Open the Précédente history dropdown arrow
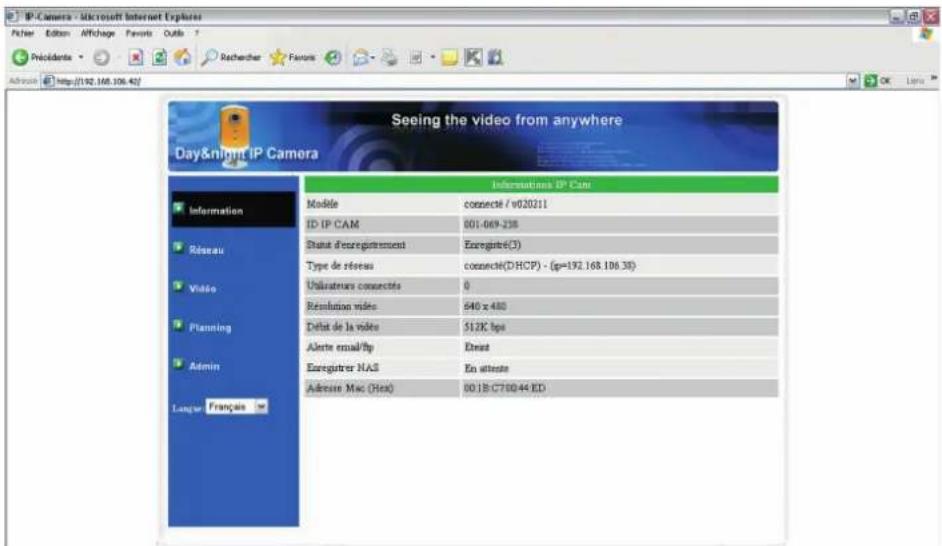Screen dimensions: 942x546 tap(81, 58)
